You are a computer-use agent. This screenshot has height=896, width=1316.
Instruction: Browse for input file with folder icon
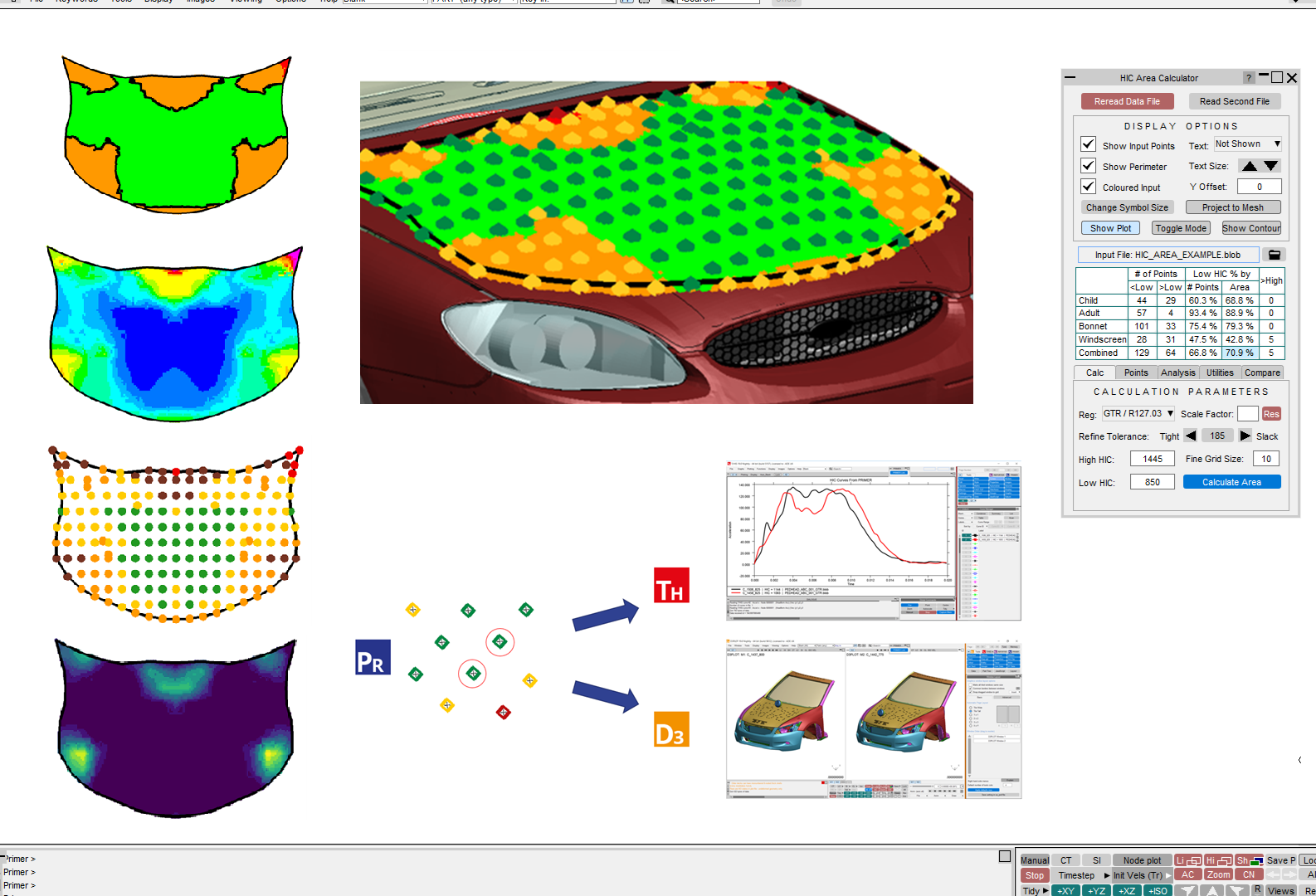tap(1275, 255)
